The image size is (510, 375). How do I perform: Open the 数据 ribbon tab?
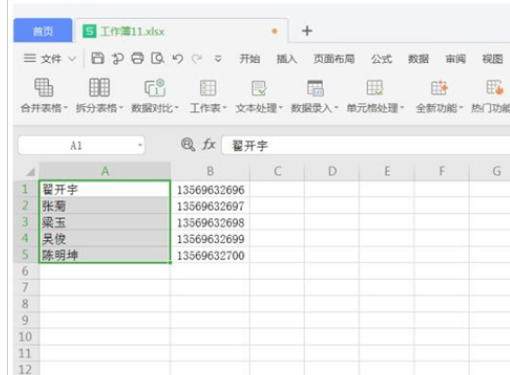(x=418, y=59)
